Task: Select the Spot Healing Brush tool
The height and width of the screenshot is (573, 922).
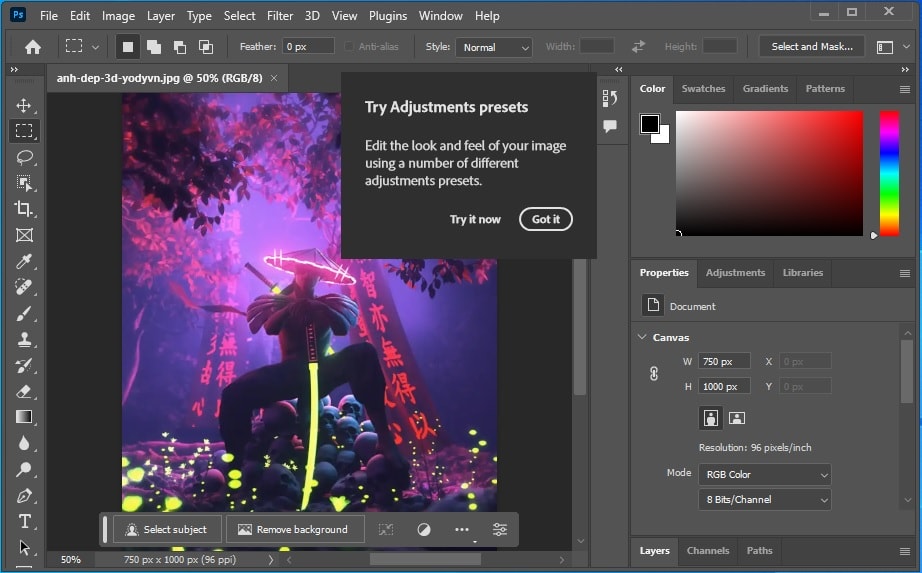Action: click(24, 287)
